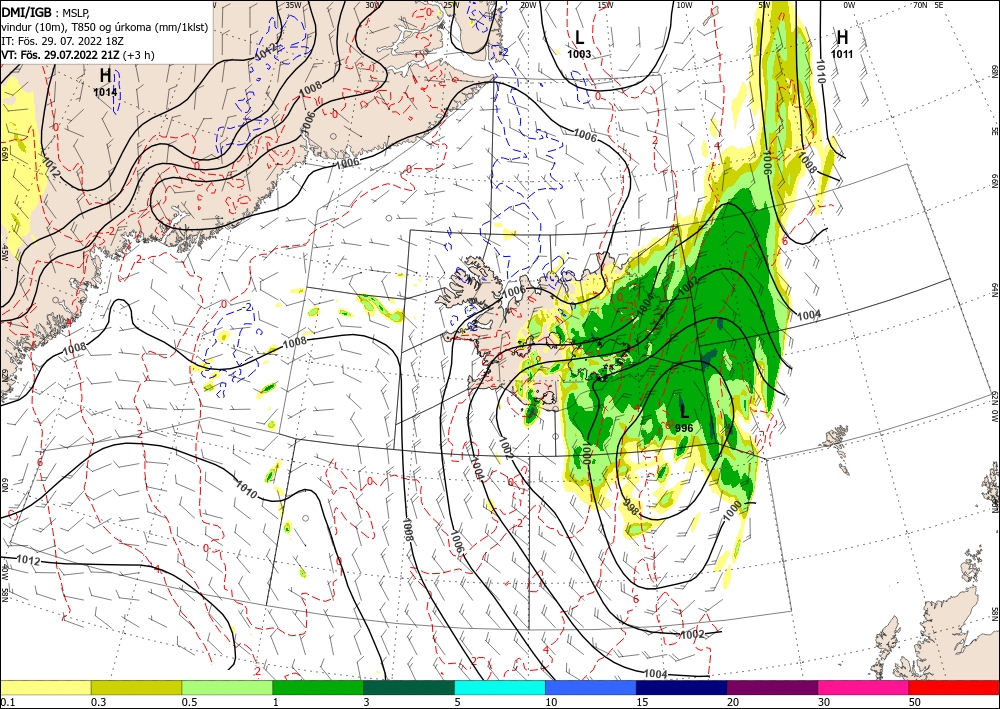1000x709 pixels.
Task: Click the 998 isobar label
Action: click(631, 506)
